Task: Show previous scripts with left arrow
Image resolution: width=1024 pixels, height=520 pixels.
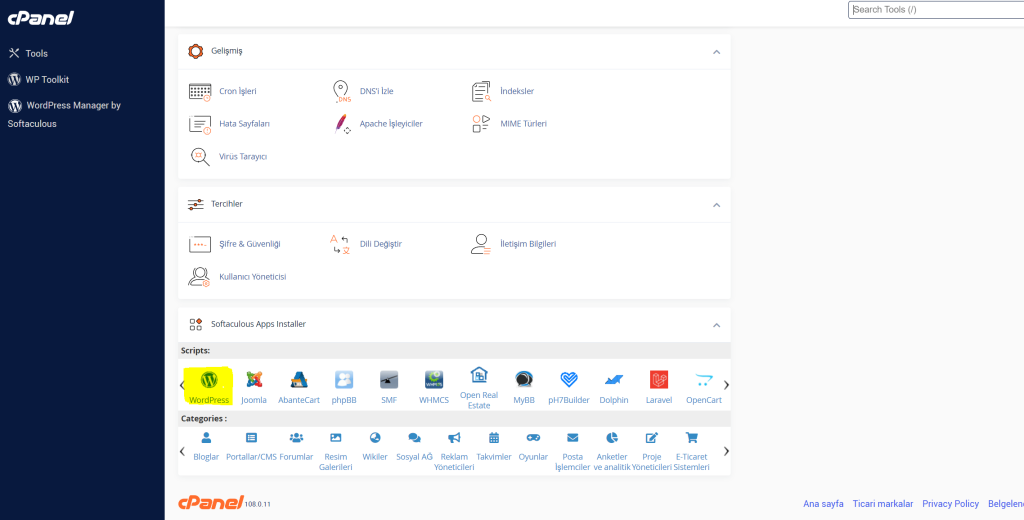Action: (182, 385)
